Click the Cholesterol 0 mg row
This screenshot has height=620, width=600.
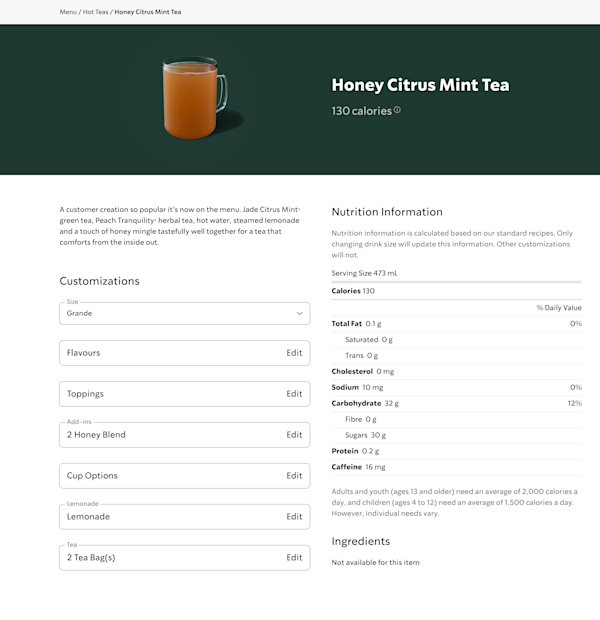[x=456, y=371]
